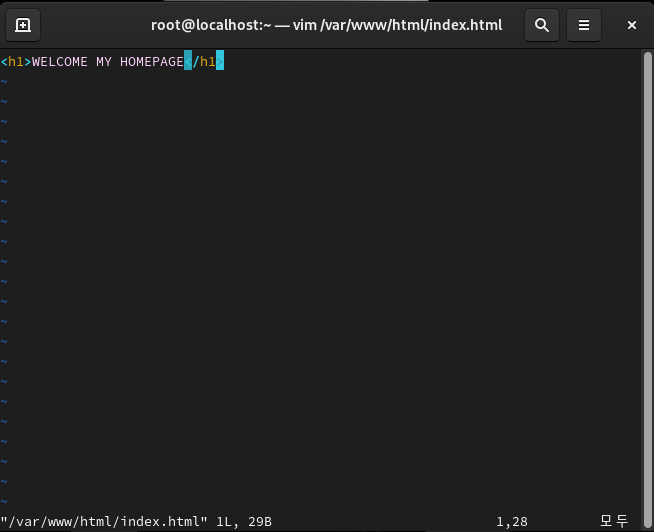The image size is (654, 532).
Task: Click the file path in the status line
Action: (104, 522)
